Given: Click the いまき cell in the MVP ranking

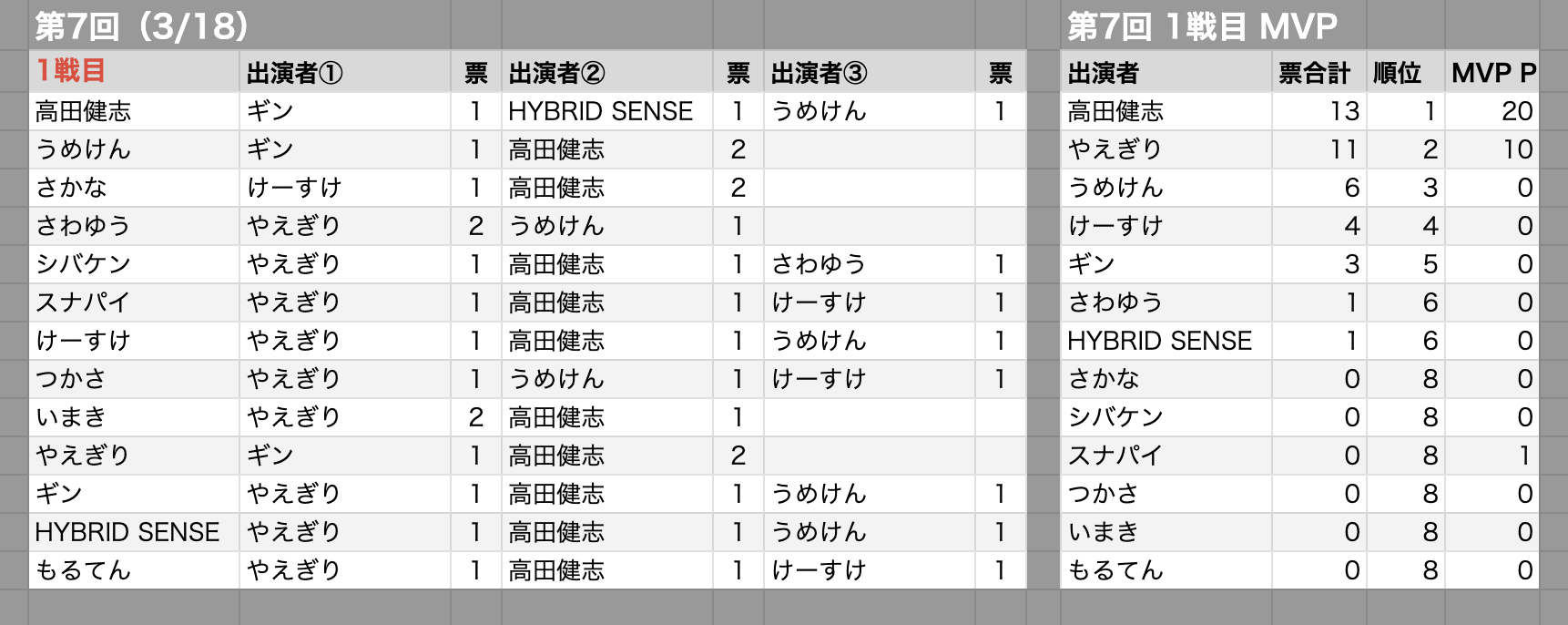Looking at the screenshot, I should [x=1166, y=532].
